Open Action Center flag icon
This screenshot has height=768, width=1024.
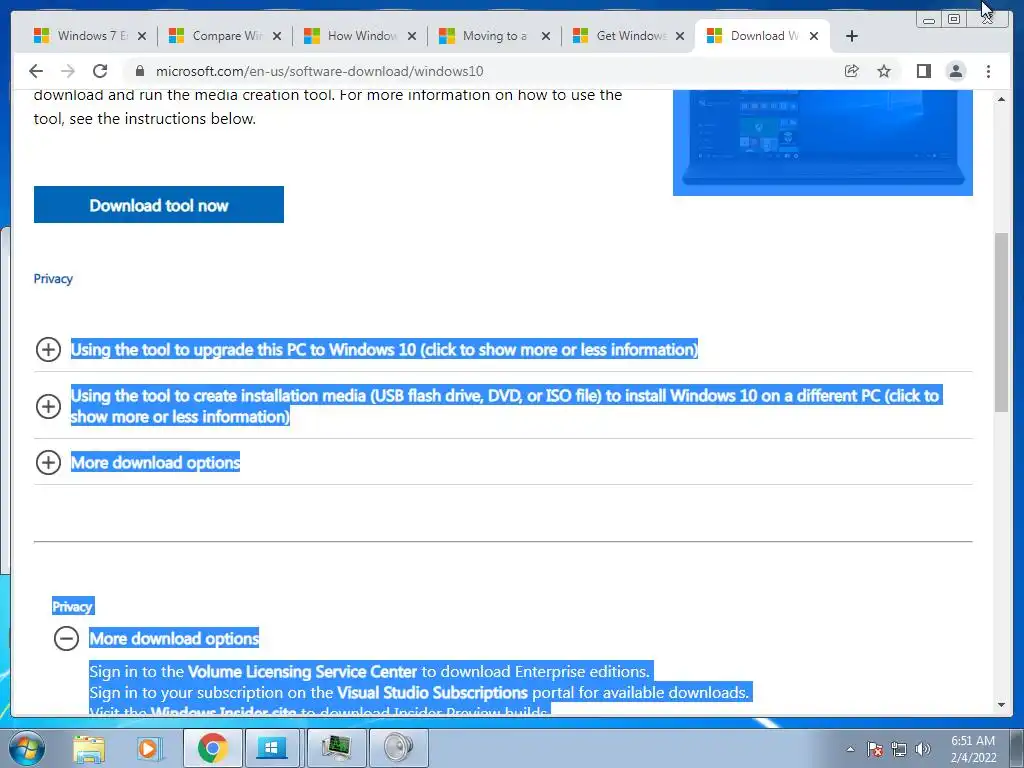pyautogui.click(x=875, y=749)
